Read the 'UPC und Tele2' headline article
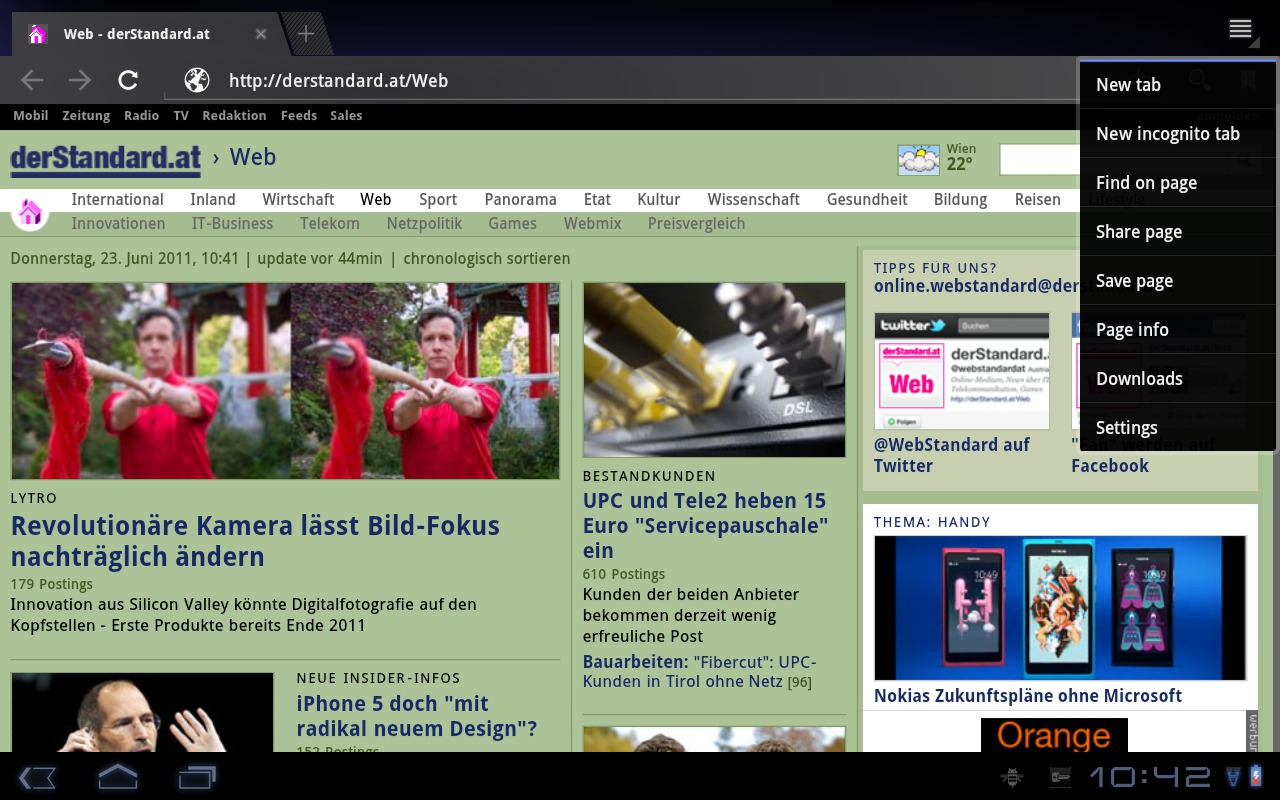 point(705,525)
